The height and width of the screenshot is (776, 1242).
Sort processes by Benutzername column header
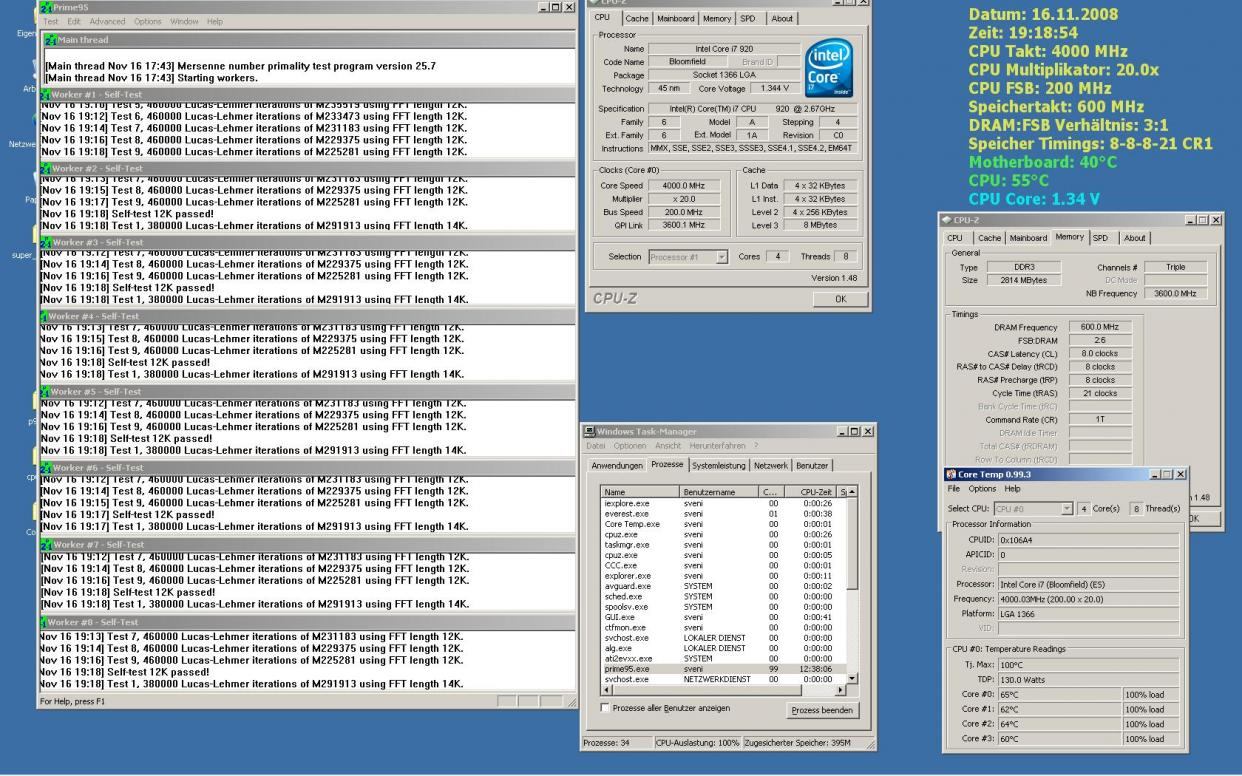720,492
